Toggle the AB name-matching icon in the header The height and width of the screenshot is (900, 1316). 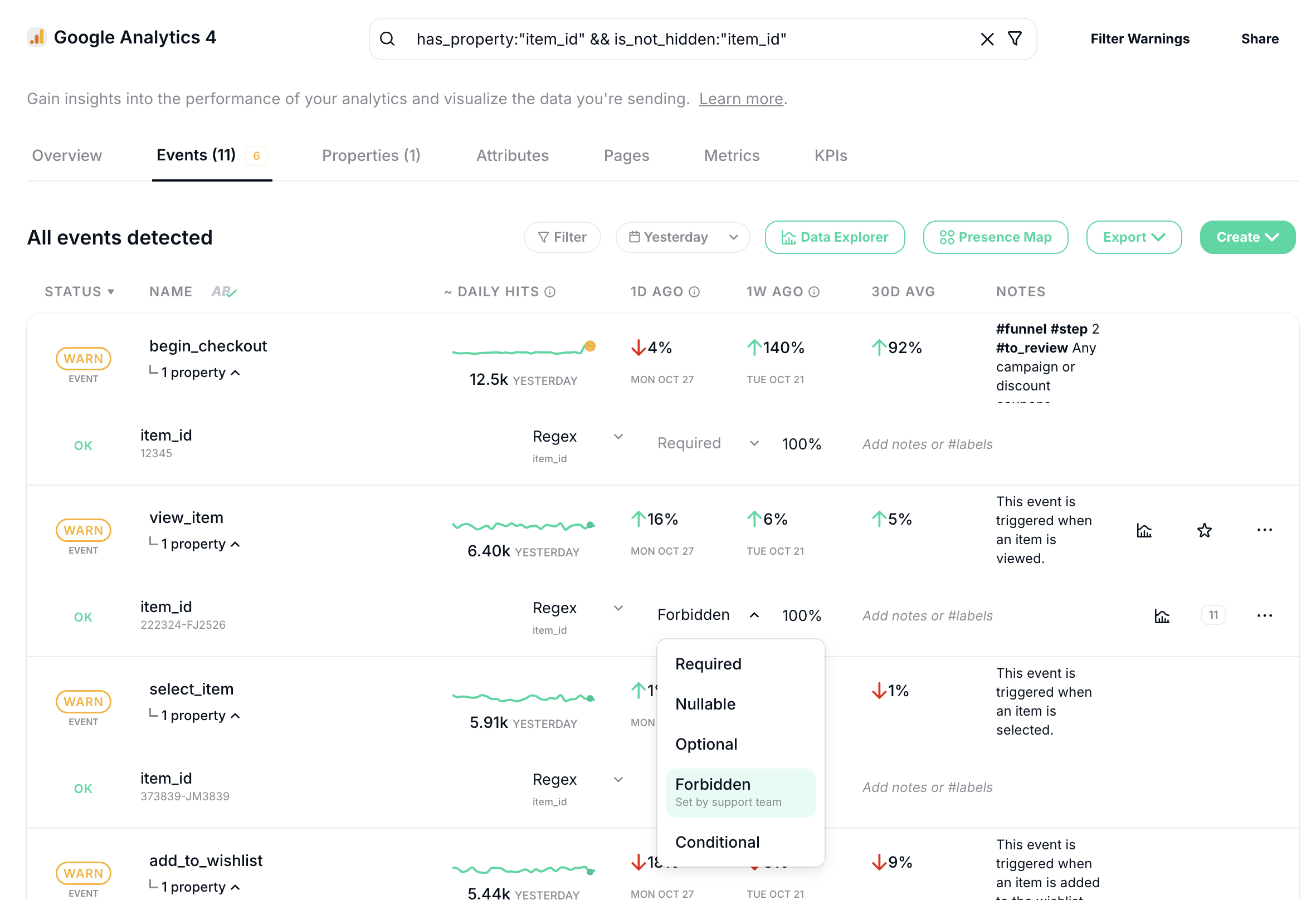223,291
